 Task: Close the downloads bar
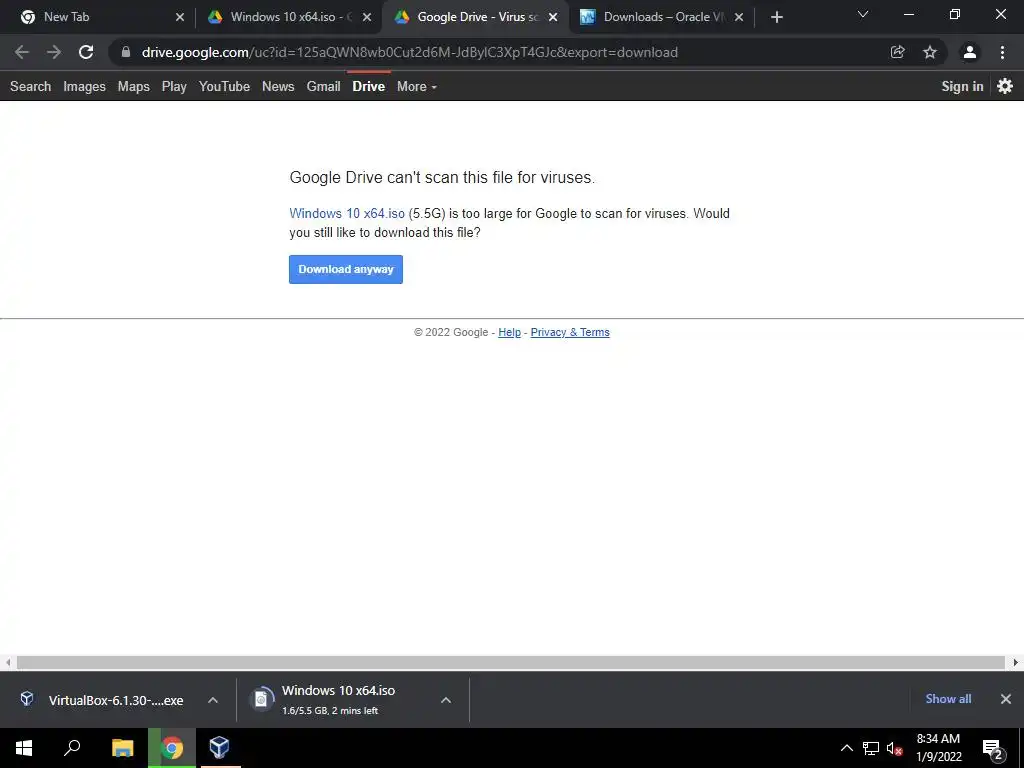(1006, 699)
